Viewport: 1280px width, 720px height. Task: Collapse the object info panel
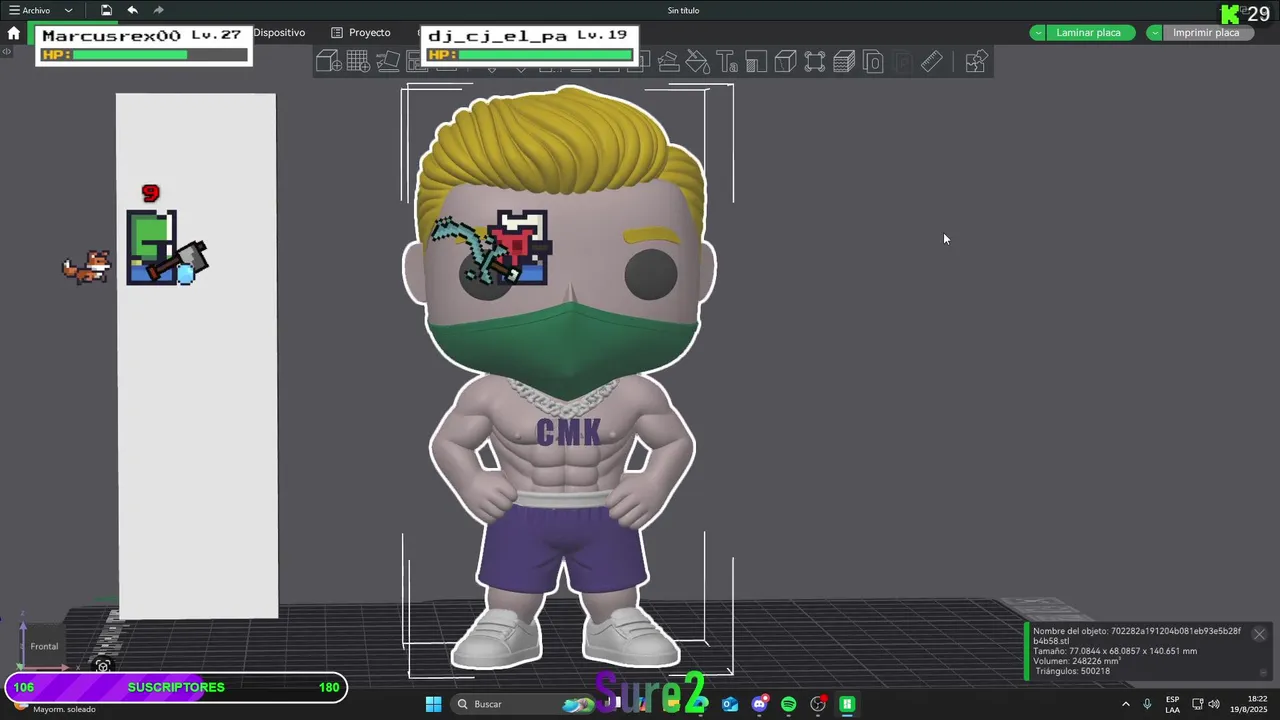[1263, 672]
